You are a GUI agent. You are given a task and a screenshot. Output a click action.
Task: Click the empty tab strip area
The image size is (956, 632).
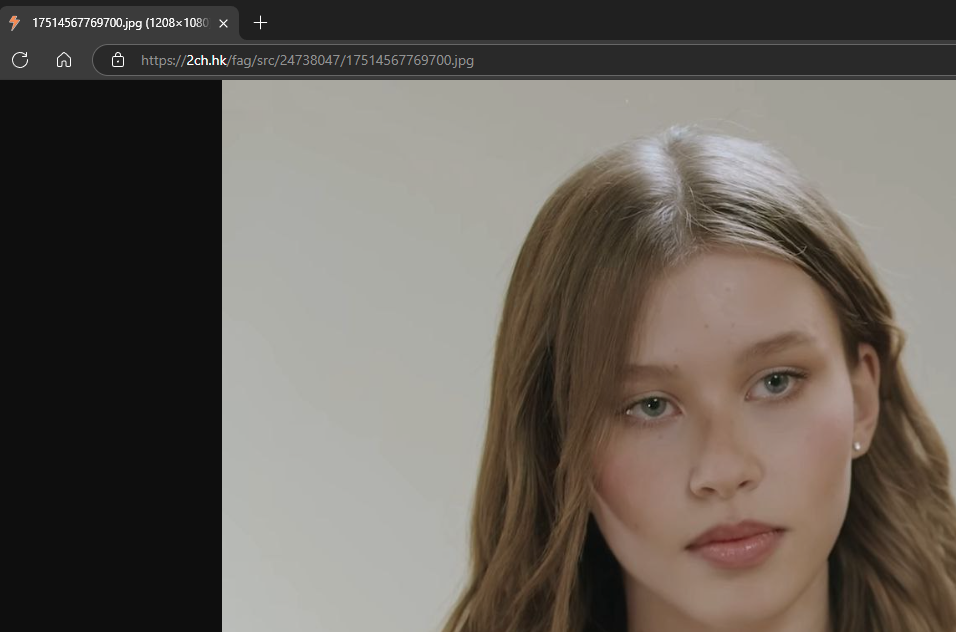coord(600,22)
